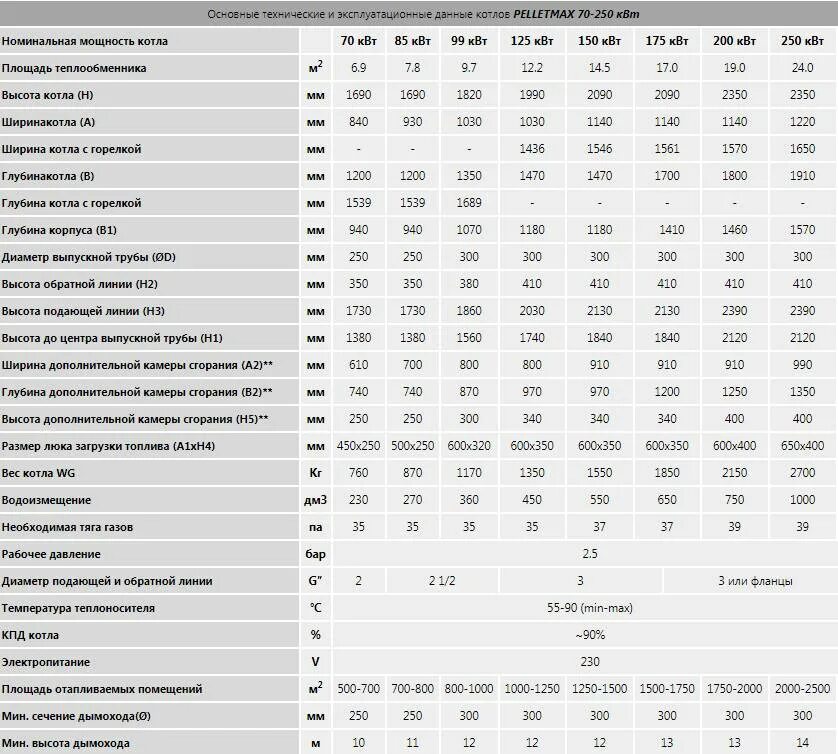The width and height of the screenshot is (838, 754).
Task: Click the heat exchanger area value "24.0"
Action: tap(802, 68)
